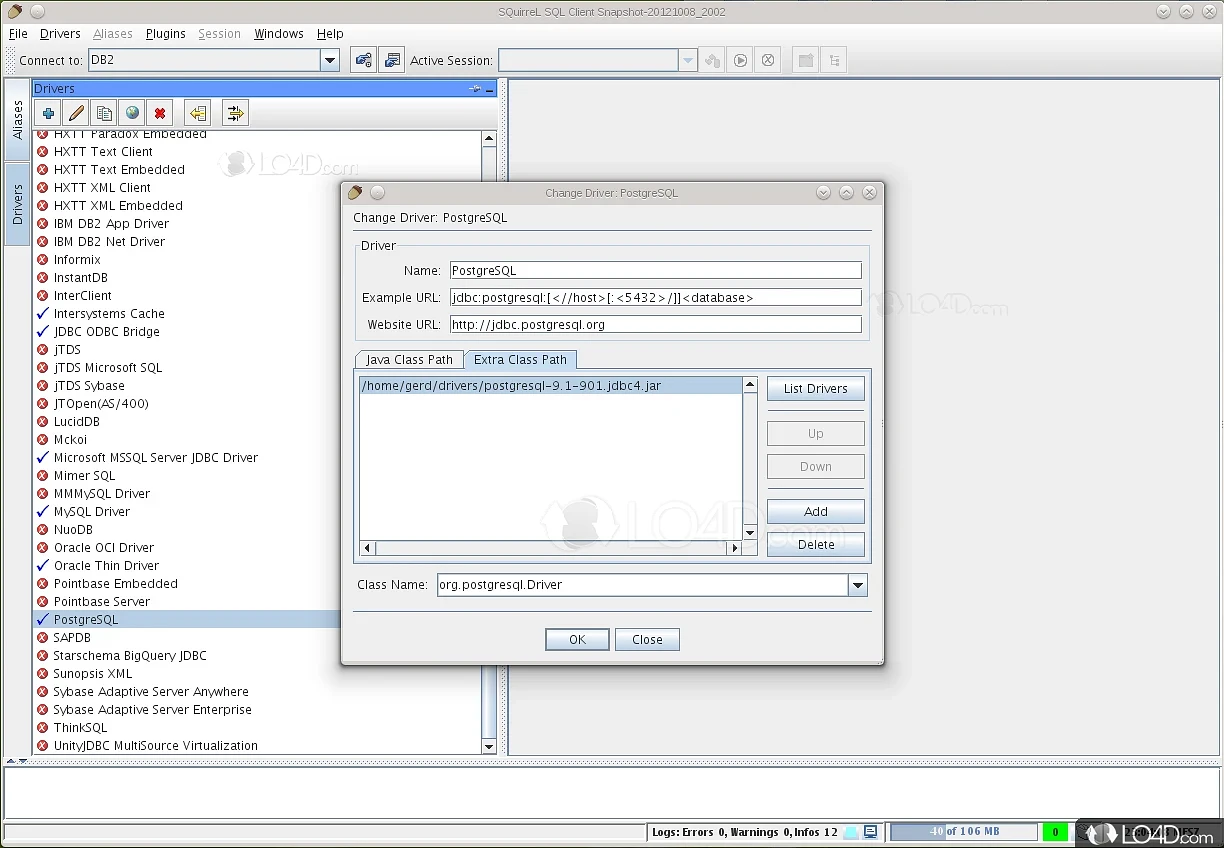Click the copy driver icon
Image resolution: width=1224 pixels, height=848 pixels.
104,113
